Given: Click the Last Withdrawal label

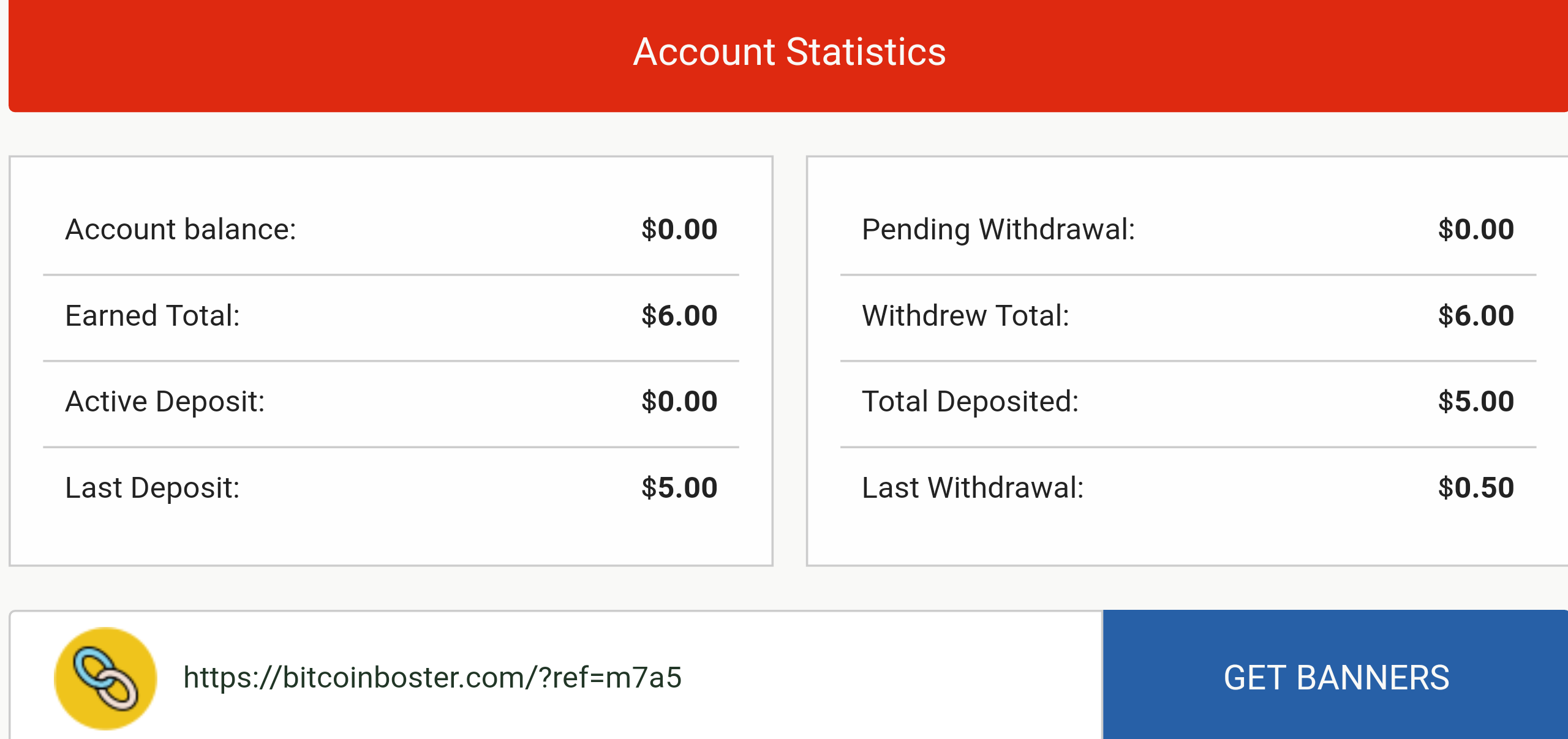Looking at the screenshot, I should [x=973, y=488].
